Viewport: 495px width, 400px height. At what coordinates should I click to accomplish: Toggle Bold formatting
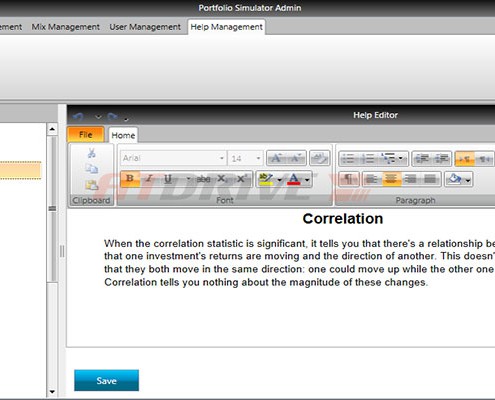tap(130, 179)
